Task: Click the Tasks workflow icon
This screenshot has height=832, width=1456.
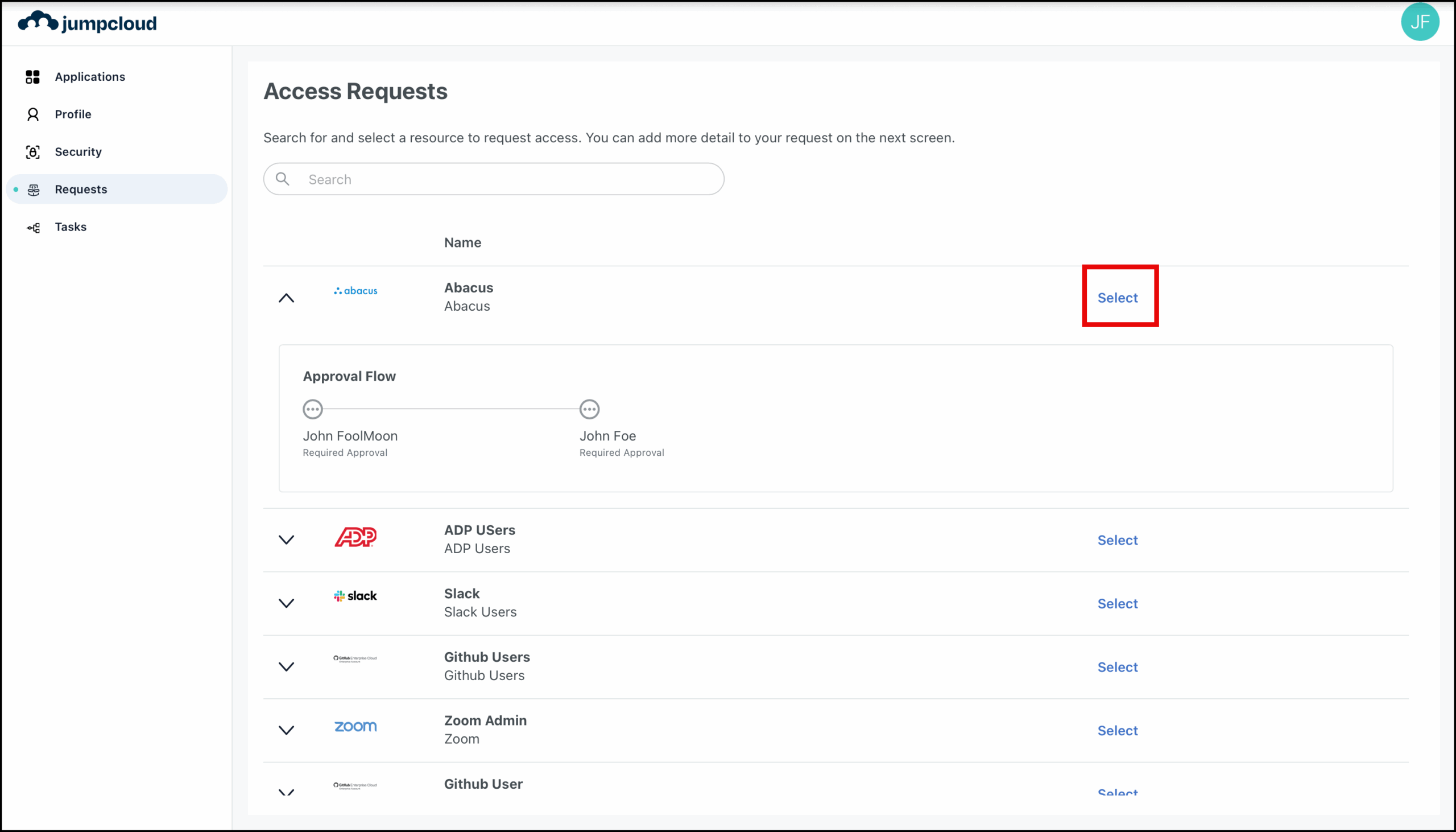Action: [33, 228]
